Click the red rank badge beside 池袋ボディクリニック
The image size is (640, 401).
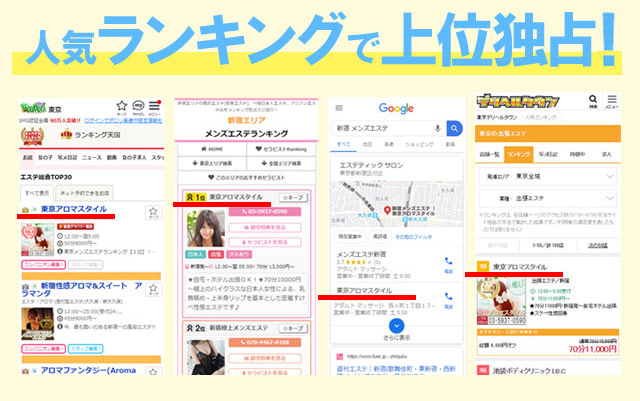[483, 370]
